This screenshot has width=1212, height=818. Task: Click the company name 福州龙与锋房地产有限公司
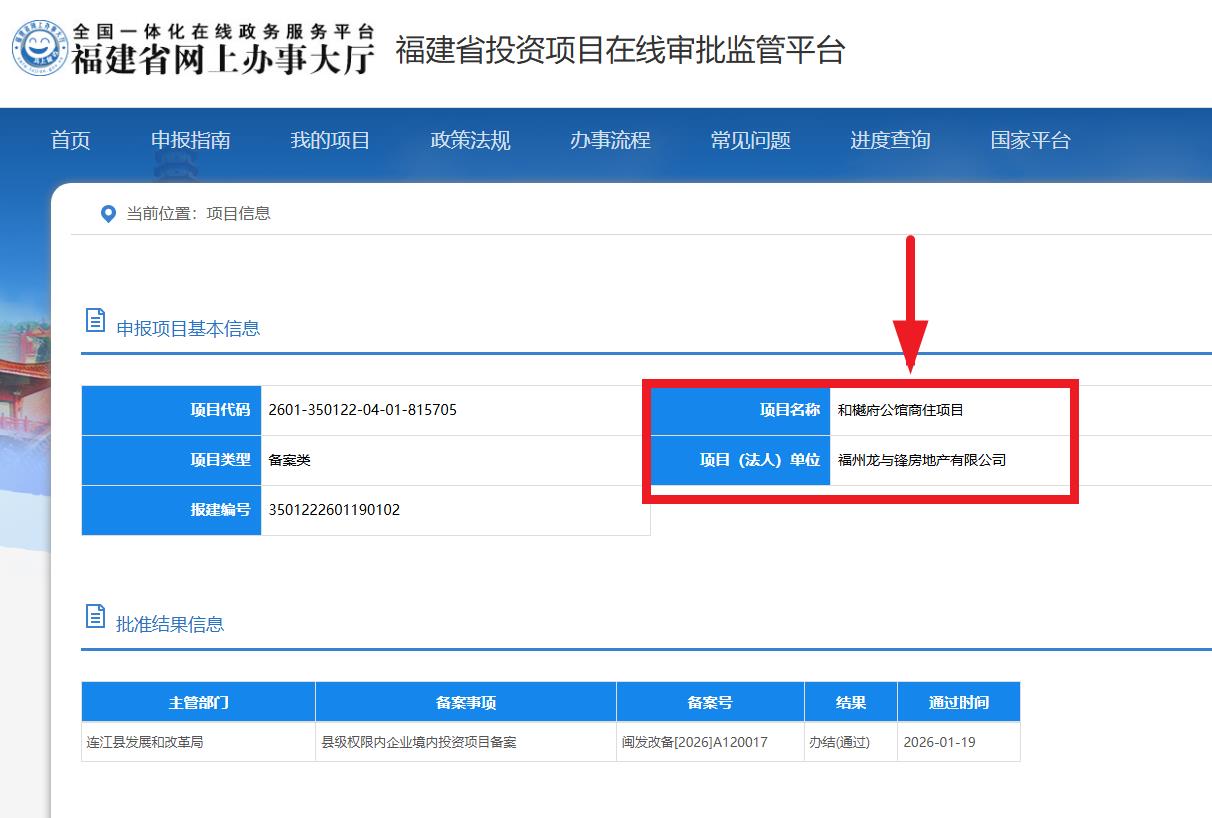pyautogui.click(x=922, y=460)
